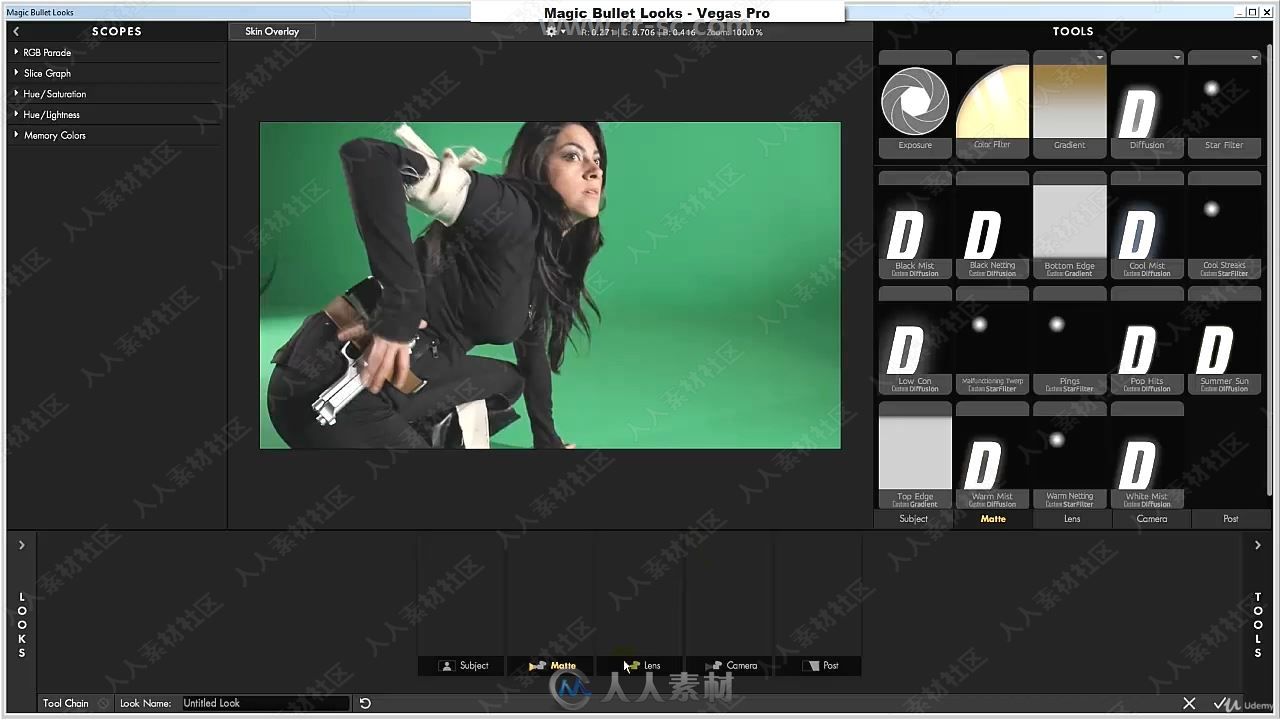1280x720 pixels.
Task: Open the Diffusion tool dropdown arrow
Action: point(1177,58)
